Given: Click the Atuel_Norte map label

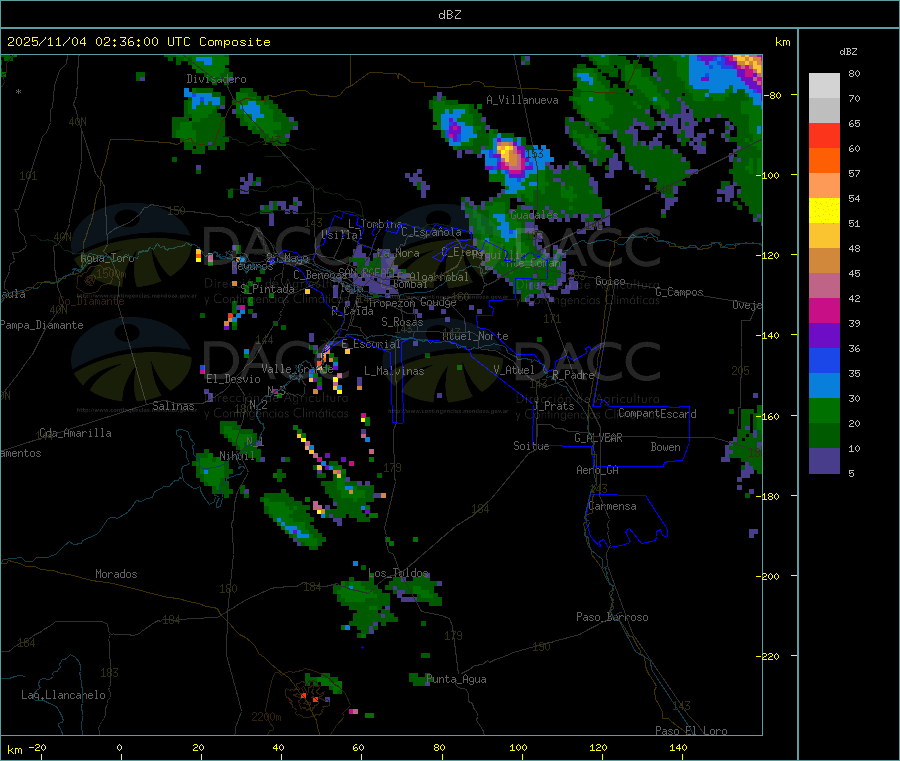Looking at the screenshot, I should [475, 336].
